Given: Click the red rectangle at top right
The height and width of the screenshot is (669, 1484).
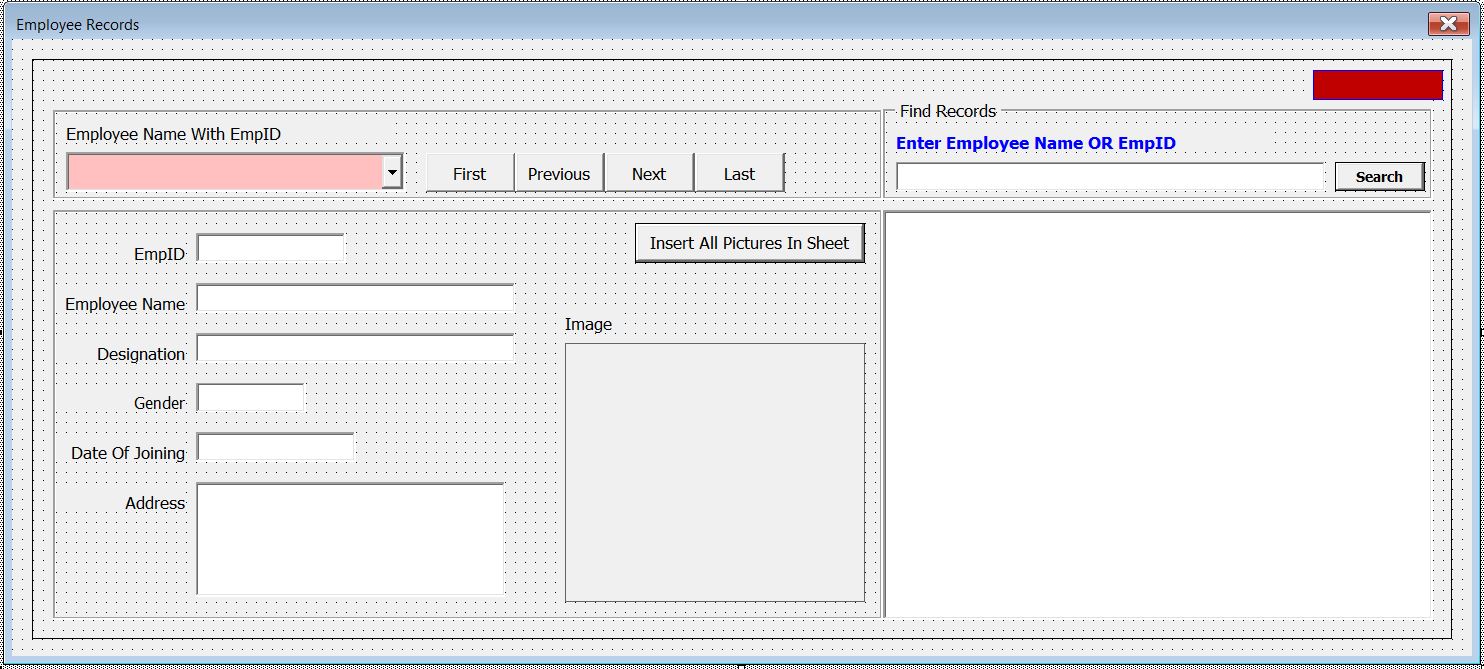Looking at the screenshot, I should coord(1378,85).
